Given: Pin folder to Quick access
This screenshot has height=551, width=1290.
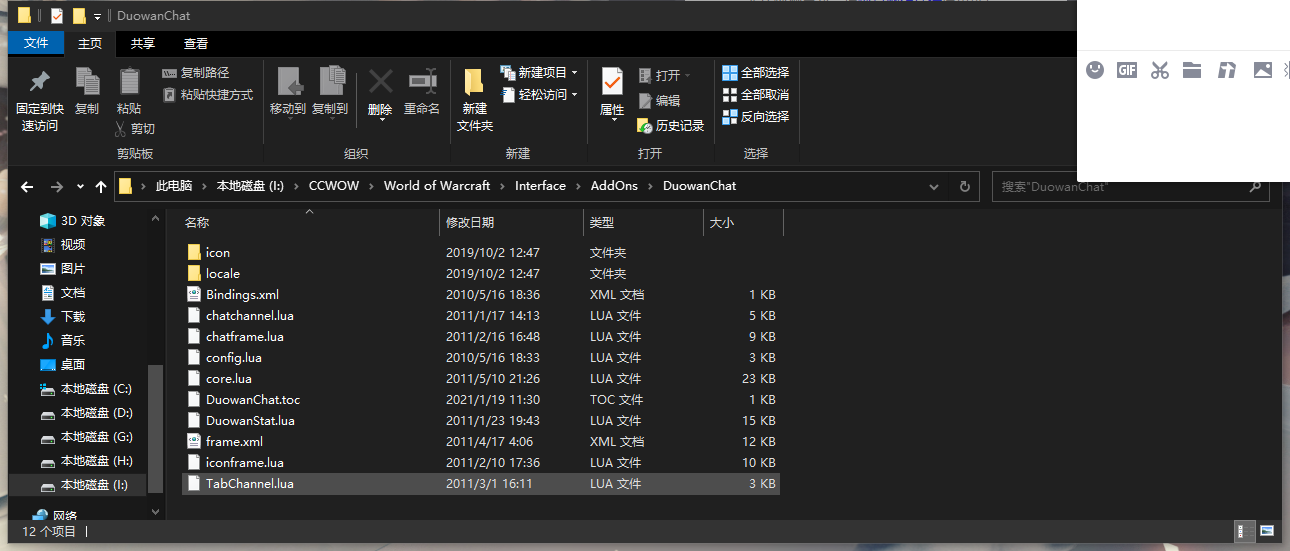Looking at the screenshot, I should [x=40, y=101].
